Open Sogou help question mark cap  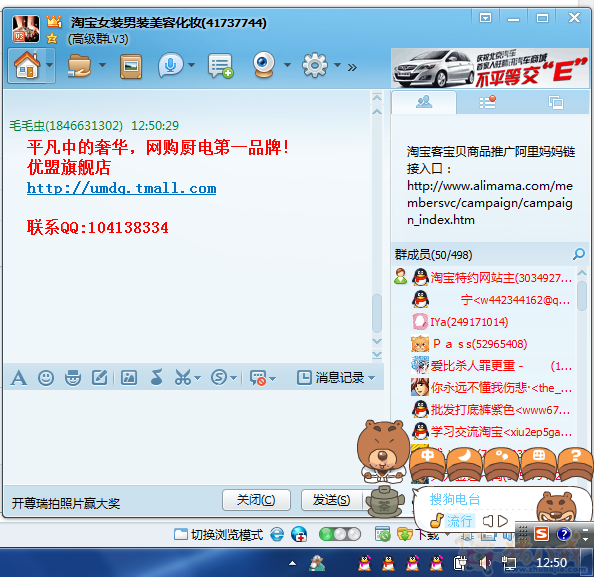click(x=575, y=464)
